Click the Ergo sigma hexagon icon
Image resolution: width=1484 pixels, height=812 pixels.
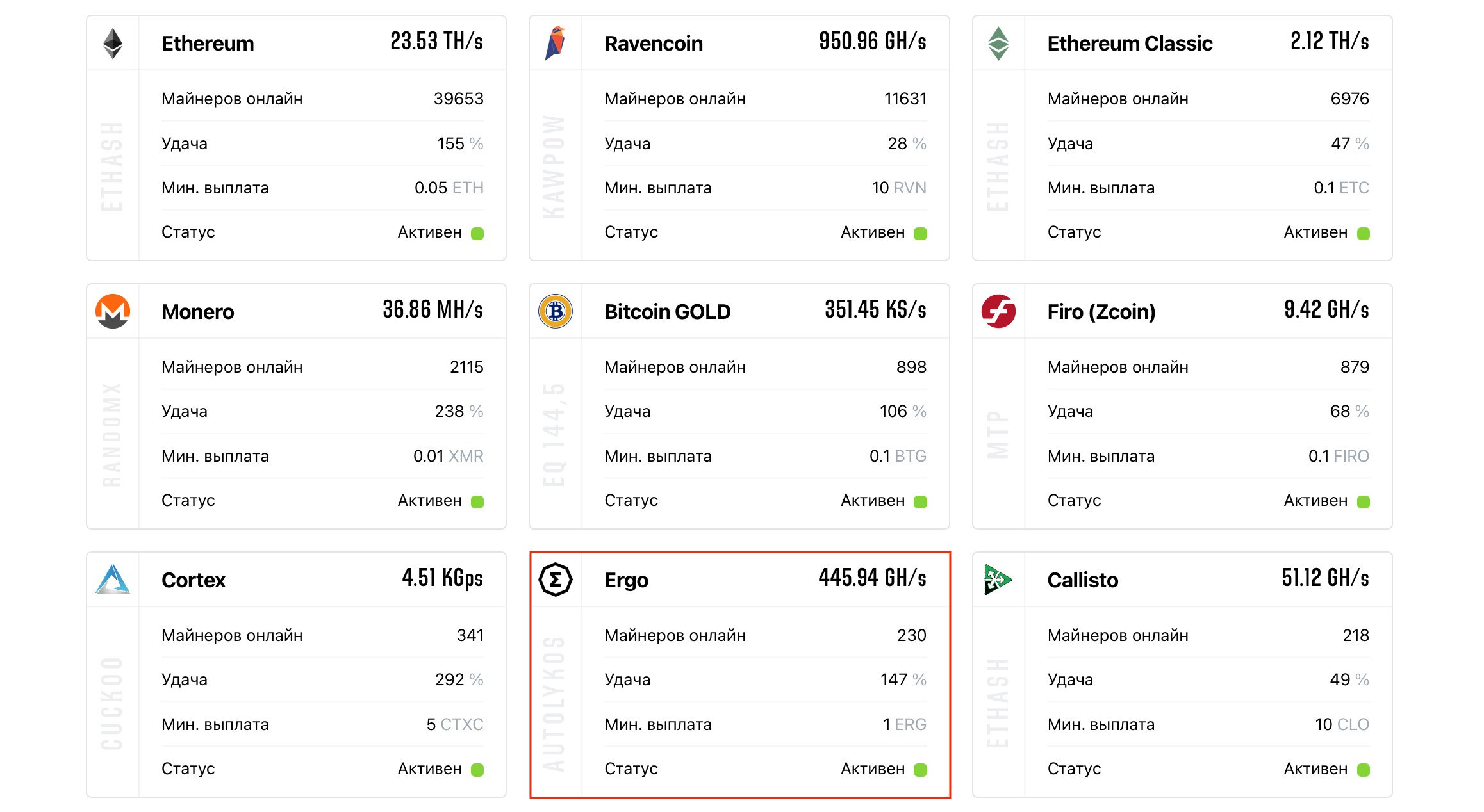pyautogui.click(x=556, y=580)
